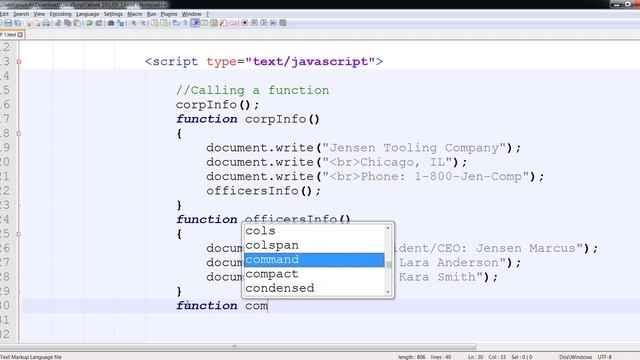Toggle synchronized horizontal scrolling
This screenshot has width=640, height=360.
click(164, 23)
